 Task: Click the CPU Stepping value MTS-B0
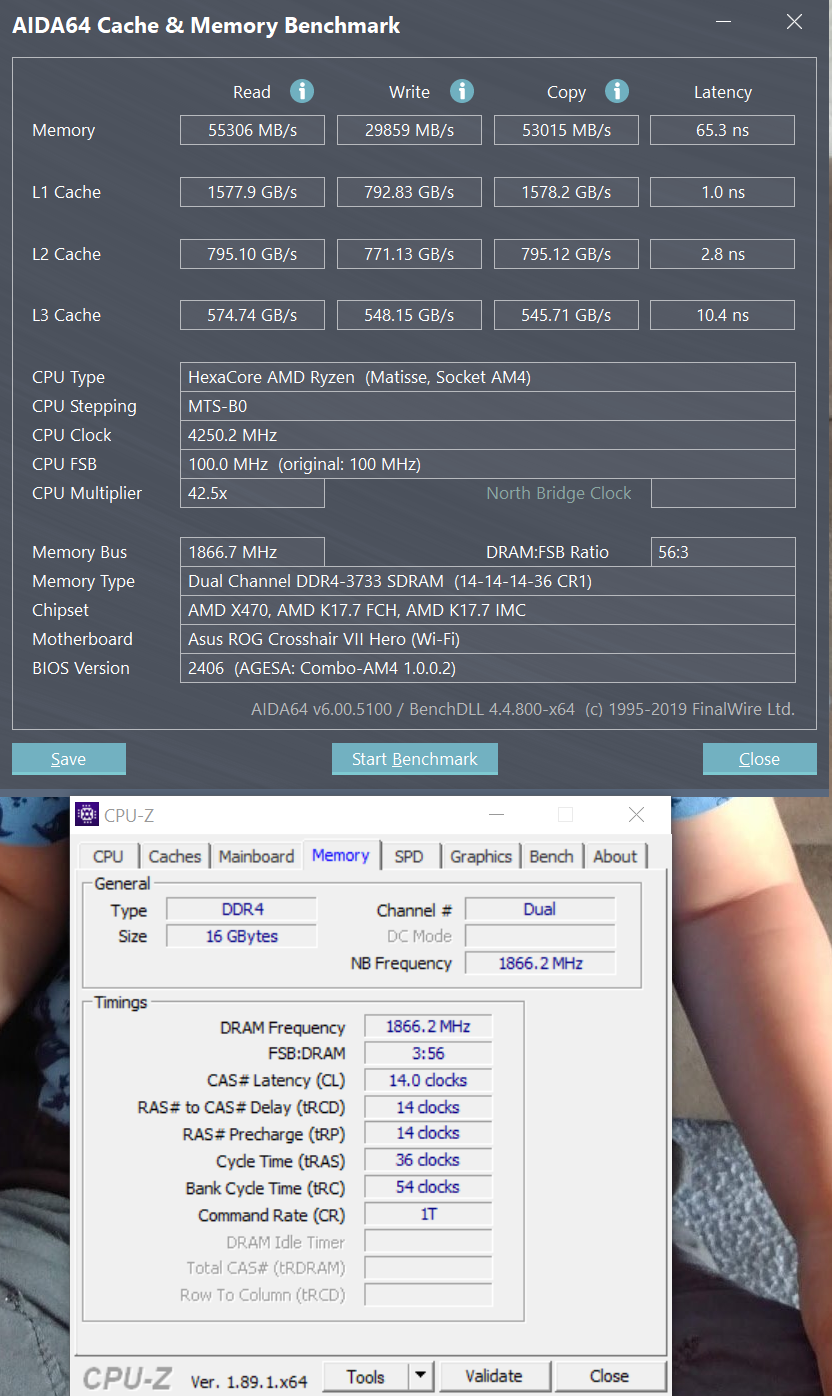pyautogui.click(x=488, y=406)
